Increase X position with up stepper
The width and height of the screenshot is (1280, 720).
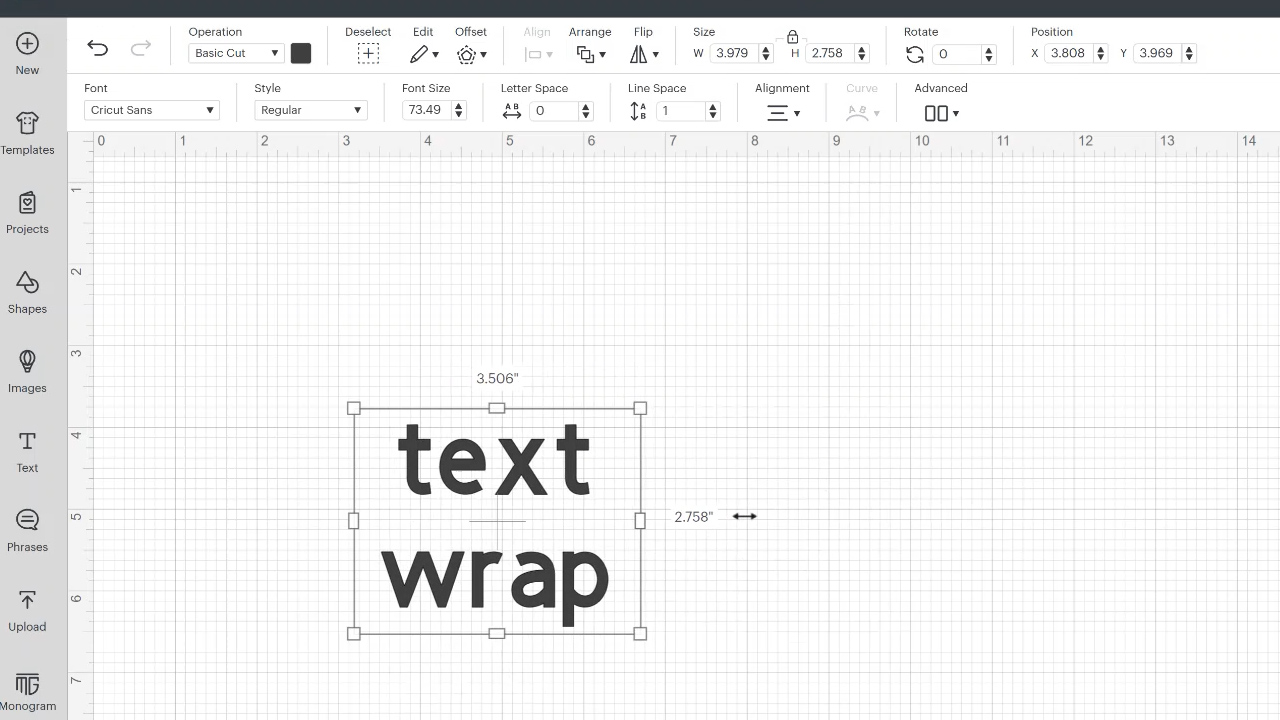1101,49
